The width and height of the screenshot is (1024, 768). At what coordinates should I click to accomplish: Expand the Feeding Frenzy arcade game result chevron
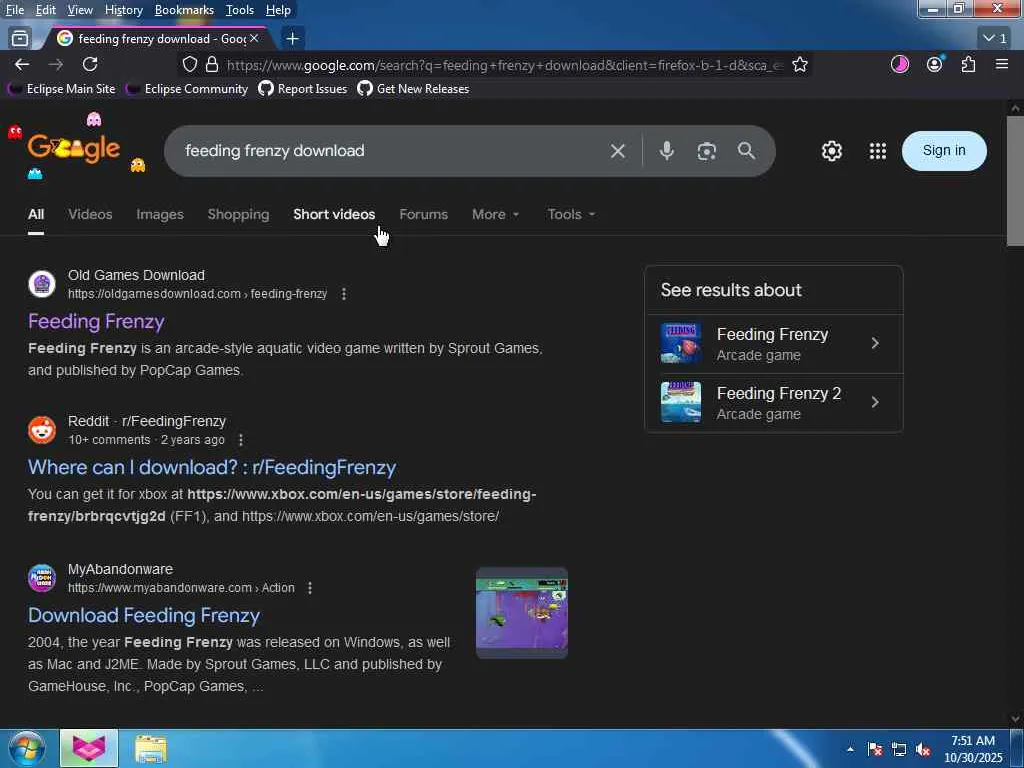[875, 344]
